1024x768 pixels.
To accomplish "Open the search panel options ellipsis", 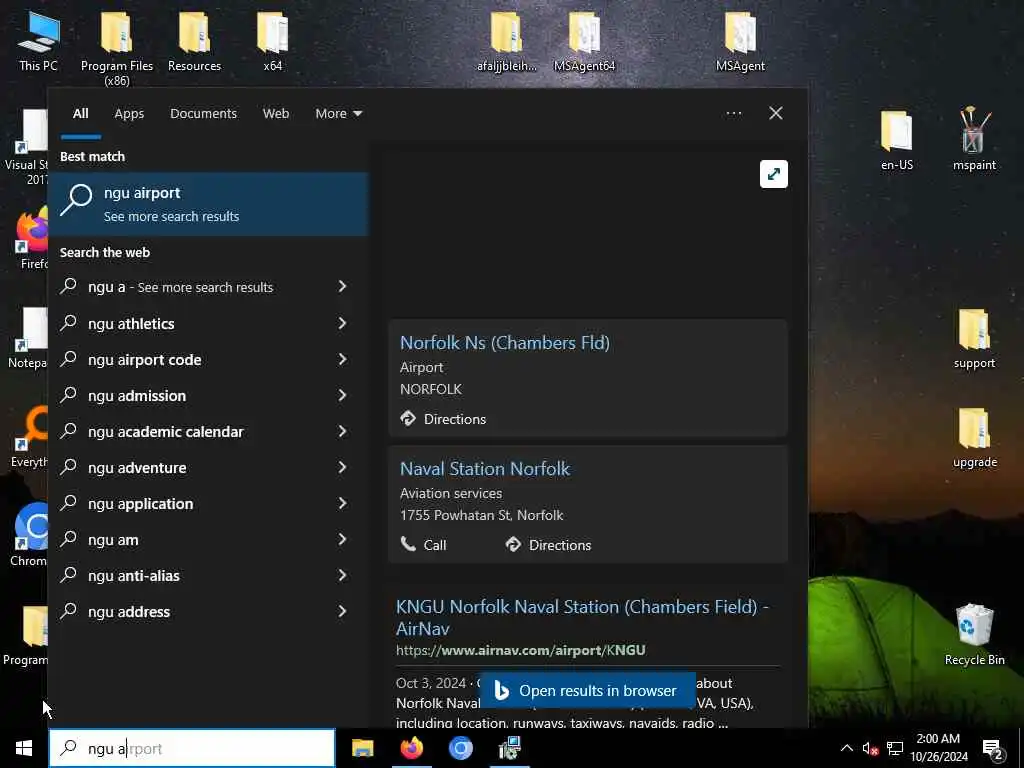I will pos(734,113).
